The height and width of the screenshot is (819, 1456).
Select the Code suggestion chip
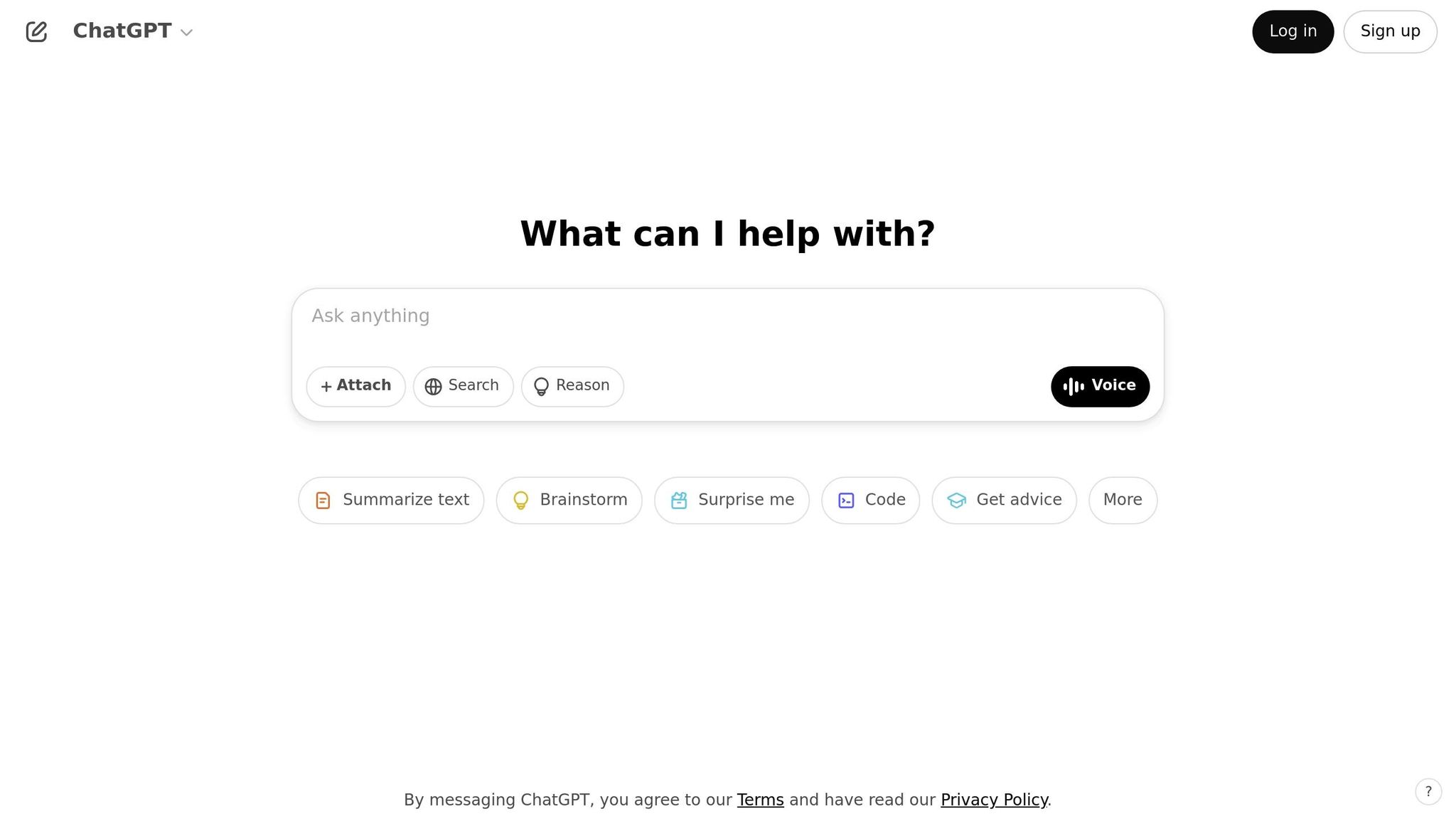click(870, 500)
